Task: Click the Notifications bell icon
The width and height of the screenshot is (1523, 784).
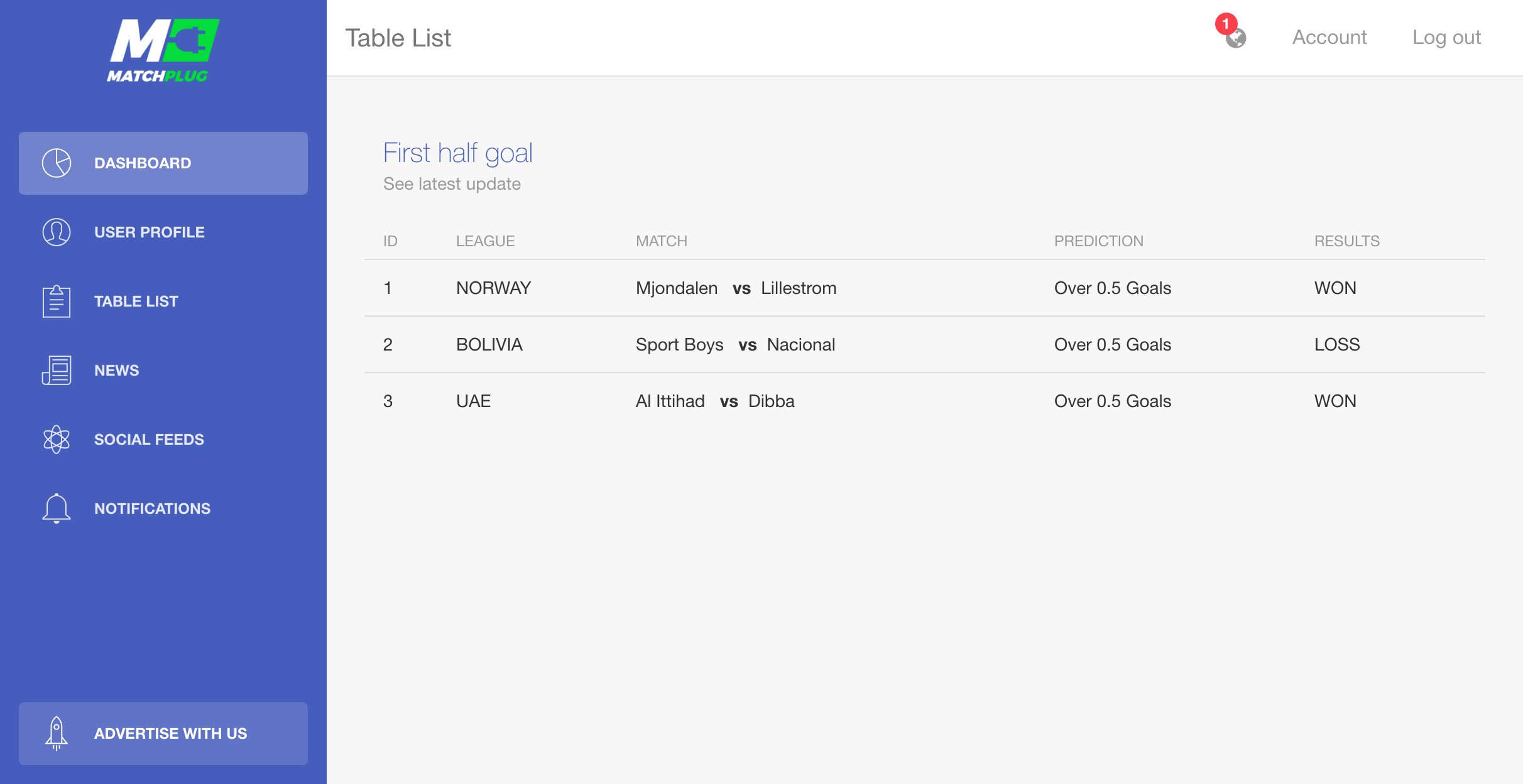Action: coord(57,508)
